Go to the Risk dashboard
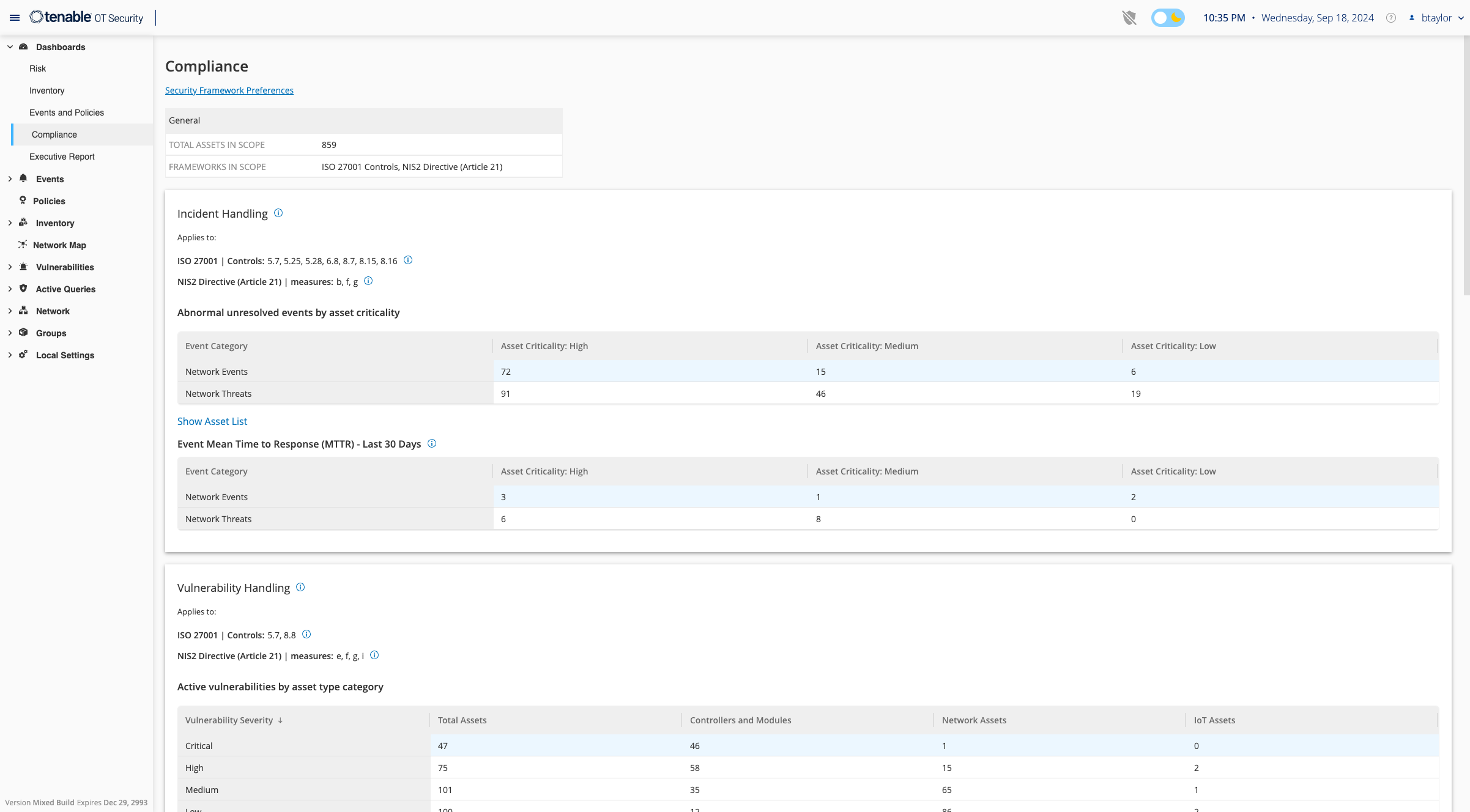The width and height of the screenshot is (1470, 812). (37, 68)
